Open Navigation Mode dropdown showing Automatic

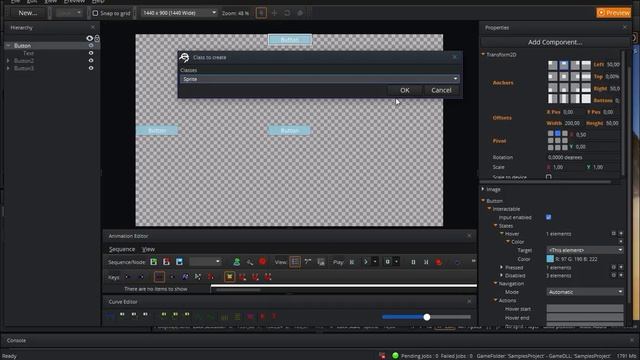[x=585, y=292]
